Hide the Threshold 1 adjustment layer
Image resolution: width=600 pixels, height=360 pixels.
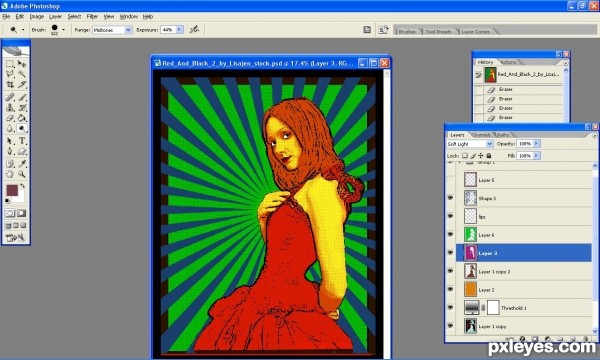coord(450,308)
